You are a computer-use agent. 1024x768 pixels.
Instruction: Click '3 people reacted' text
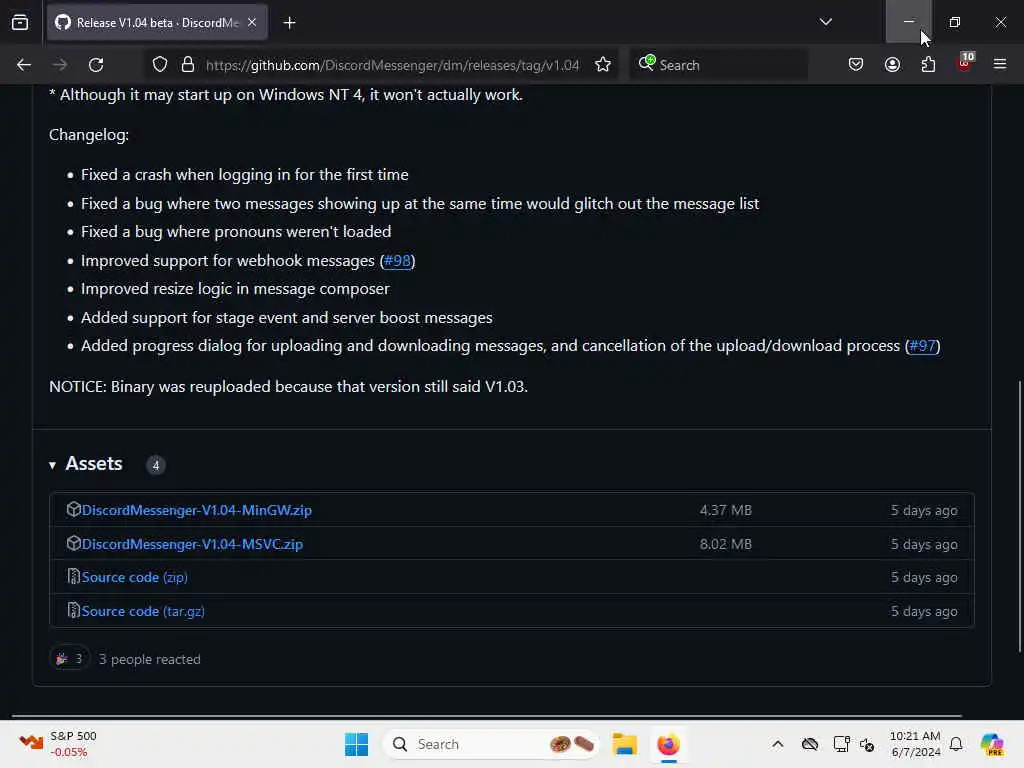pos(150,659)
